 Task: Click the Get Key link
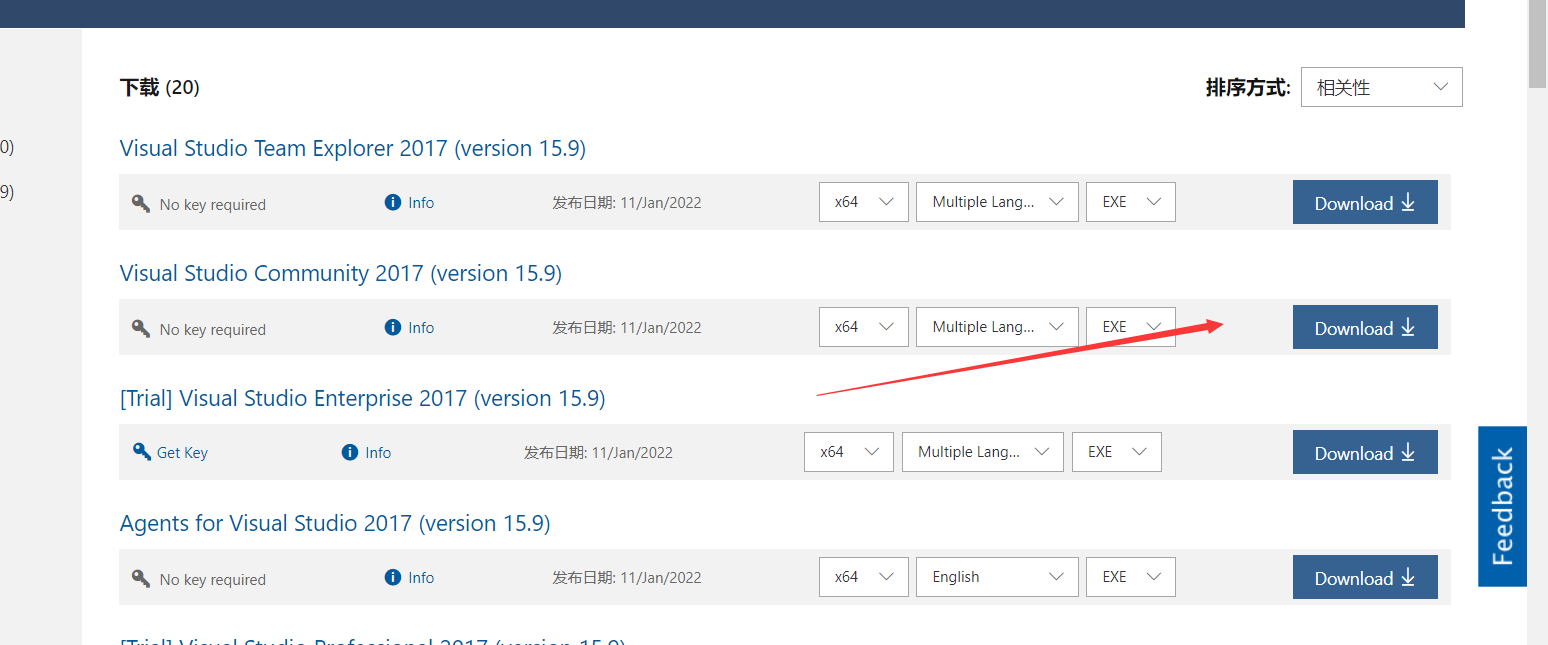[x=182, y=453]
